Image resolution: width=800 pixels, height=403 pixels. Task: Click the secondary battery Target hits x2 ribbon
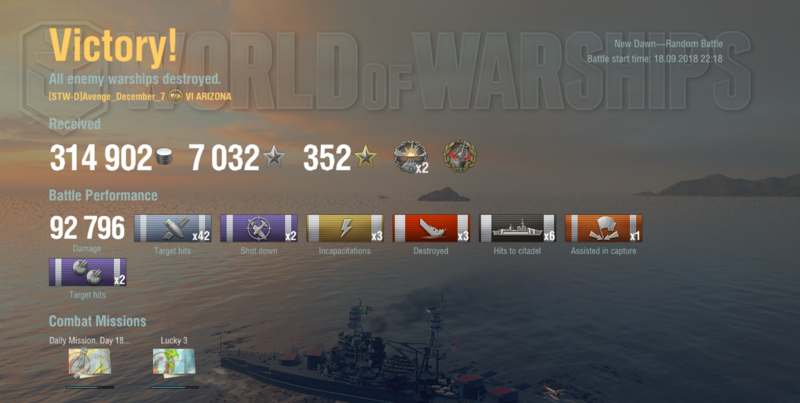(88, 272)
